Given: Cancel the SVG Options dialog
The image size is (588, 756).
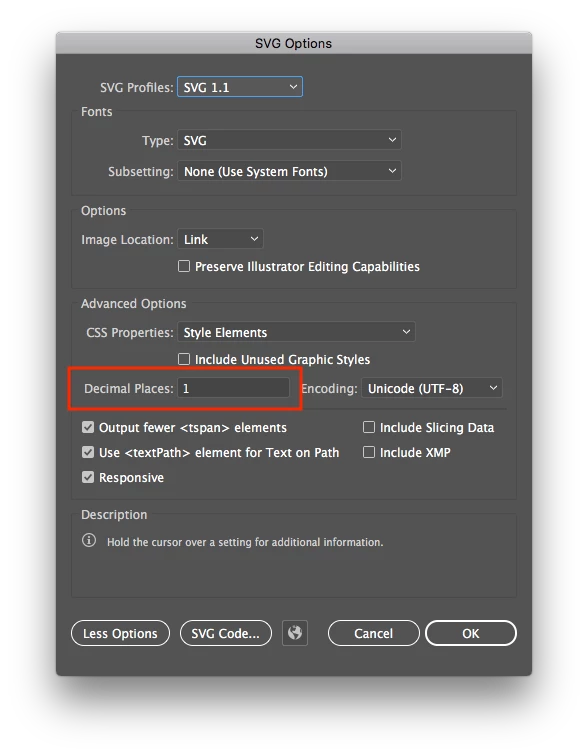Looking at the screenshot, I should click(x=374, y=633).
